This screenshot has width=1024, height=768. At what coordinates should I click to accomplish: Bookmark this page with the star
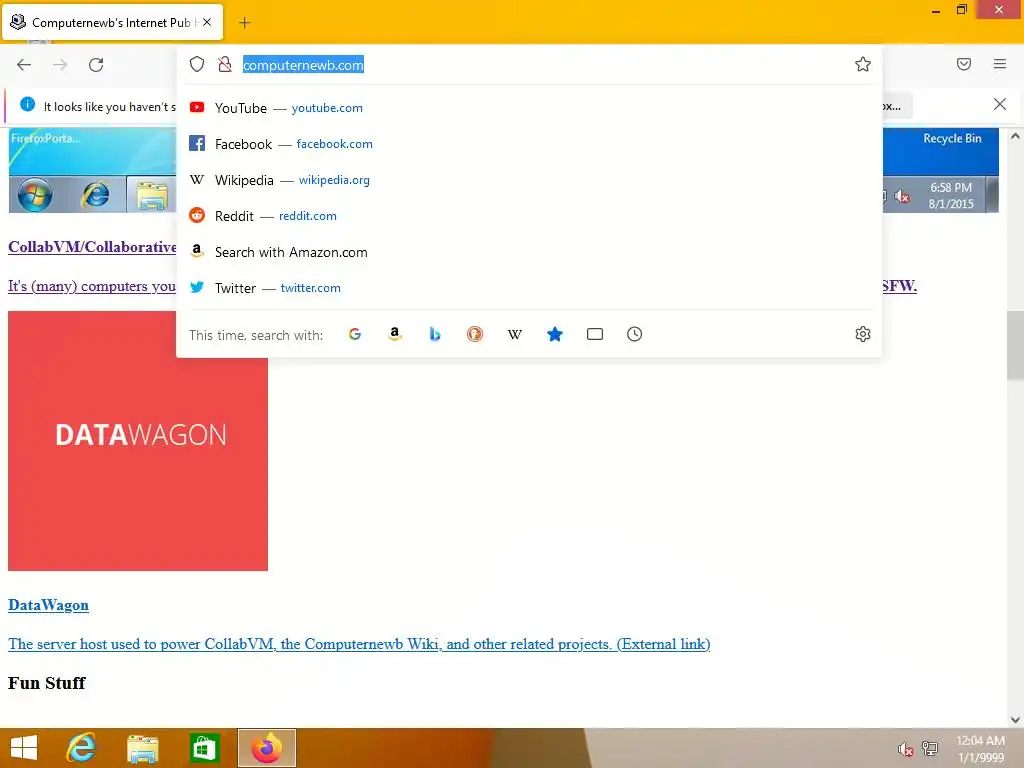863,64
